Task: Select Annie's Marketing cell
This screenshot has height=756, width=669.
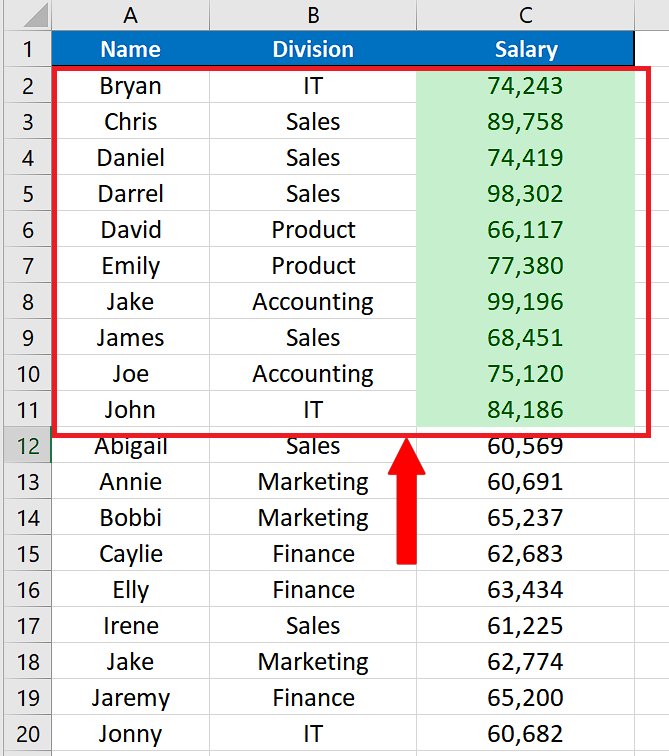Action: [x=313, y=481]
